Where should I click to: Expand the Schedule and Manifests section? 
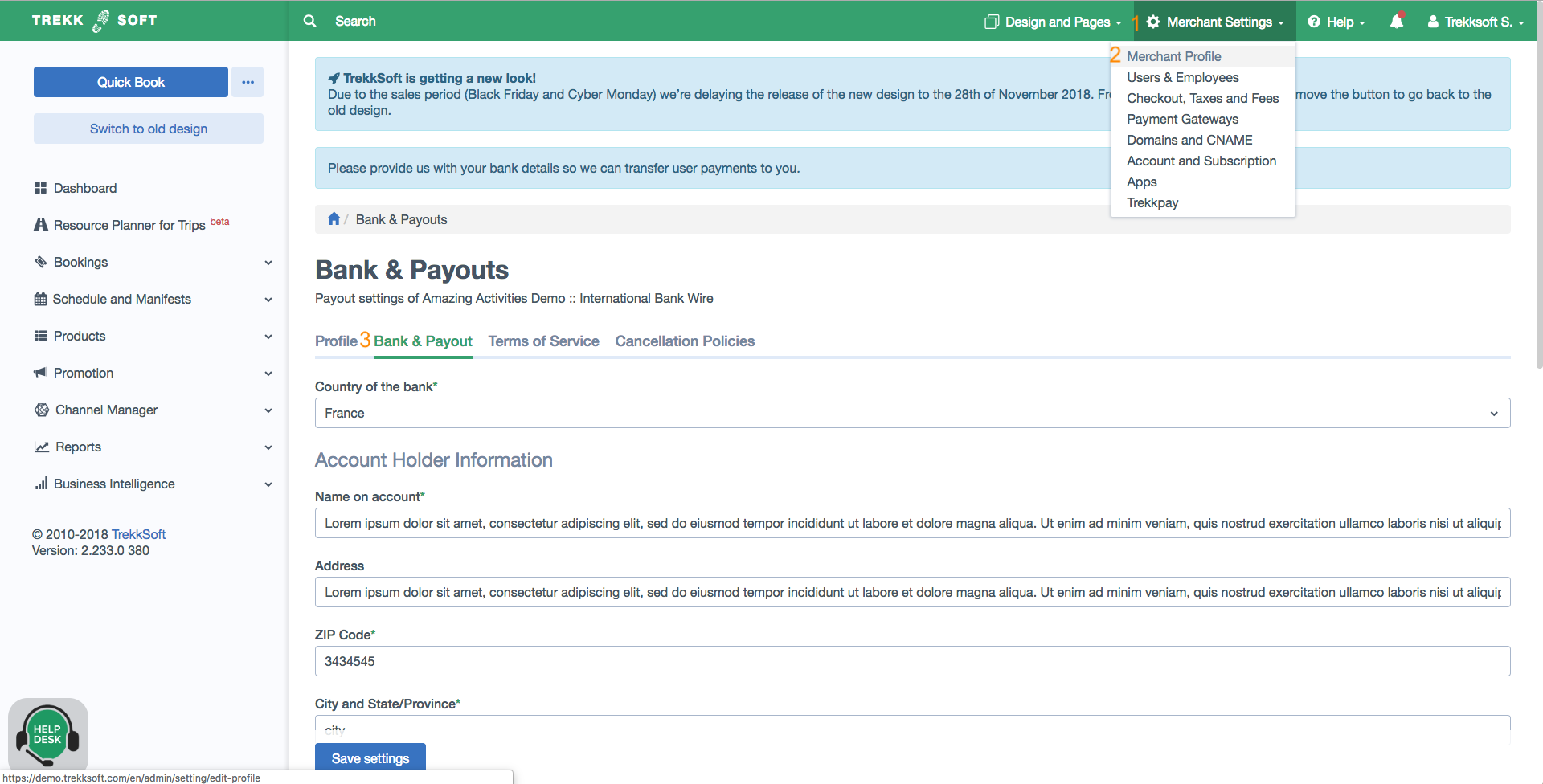click(x=268, y=300)
